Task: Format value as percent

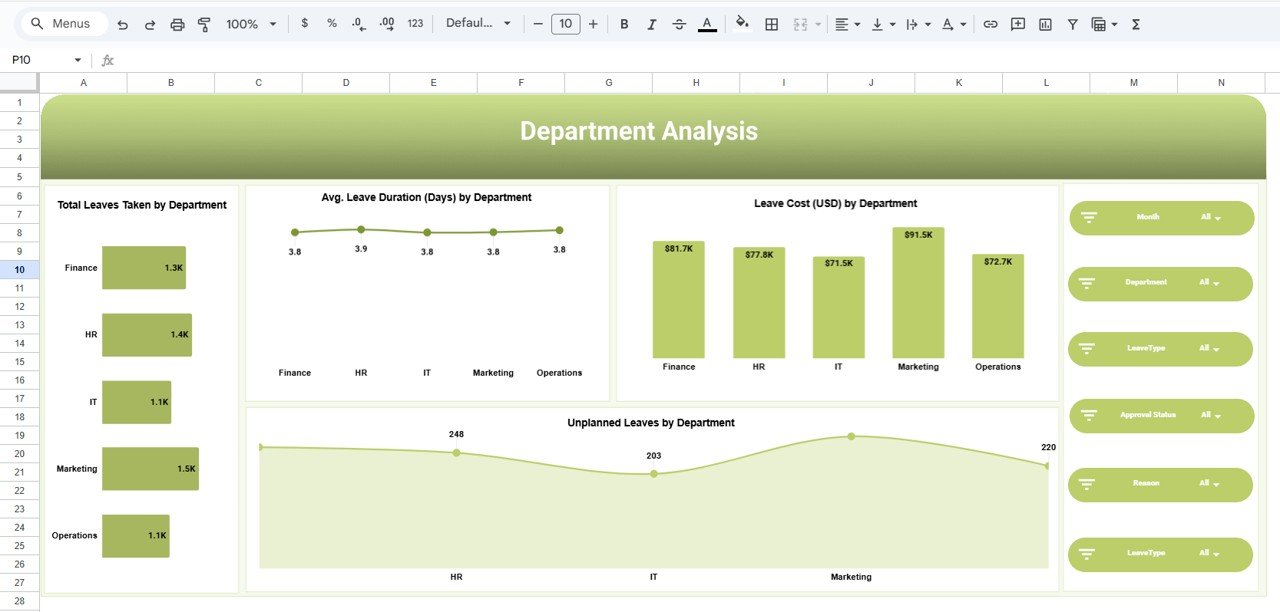Action: [331, 23]
